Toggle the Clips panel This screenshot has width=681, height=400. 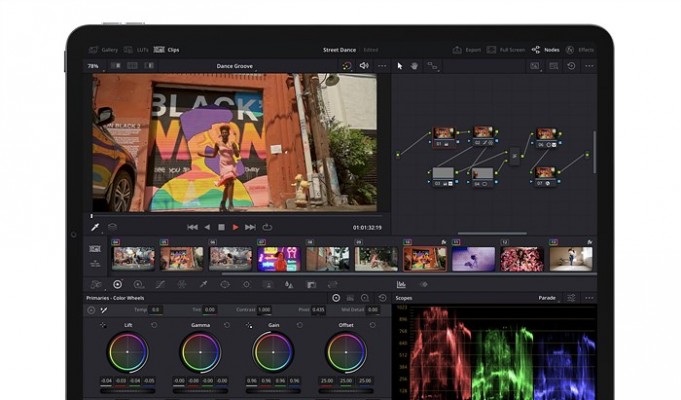coord(166,50)
